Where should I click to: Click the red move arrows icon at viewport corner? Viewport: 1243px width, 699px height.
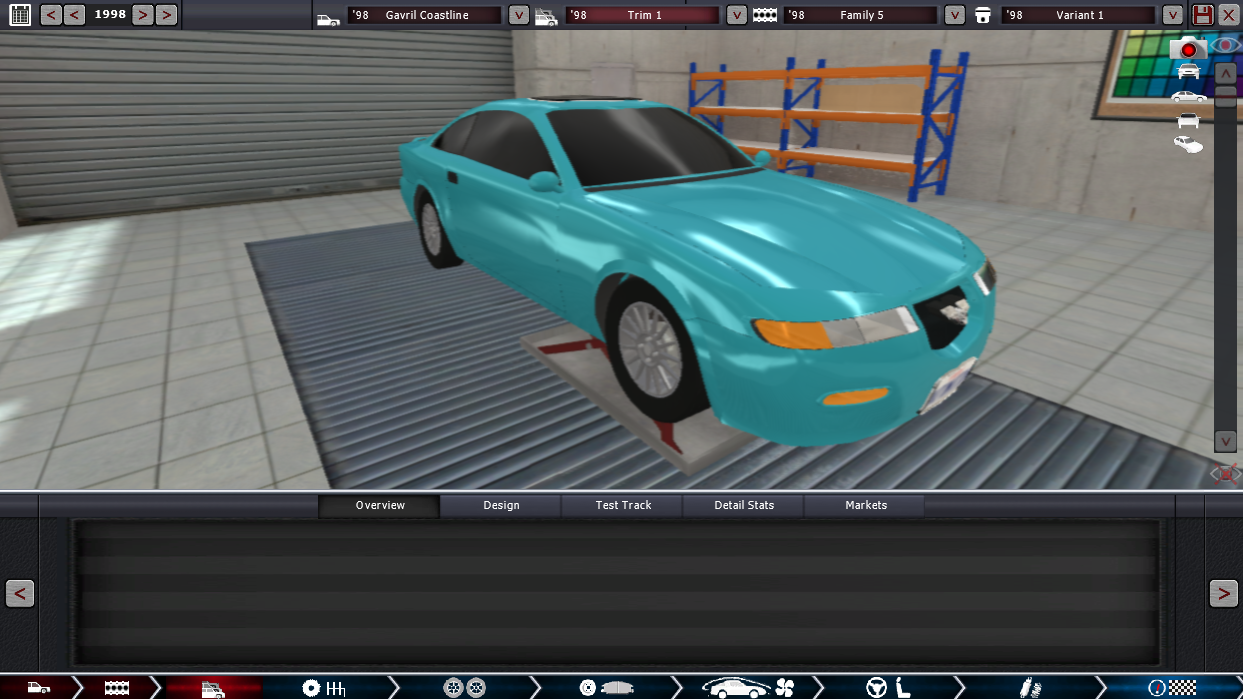coord(1225,473)
